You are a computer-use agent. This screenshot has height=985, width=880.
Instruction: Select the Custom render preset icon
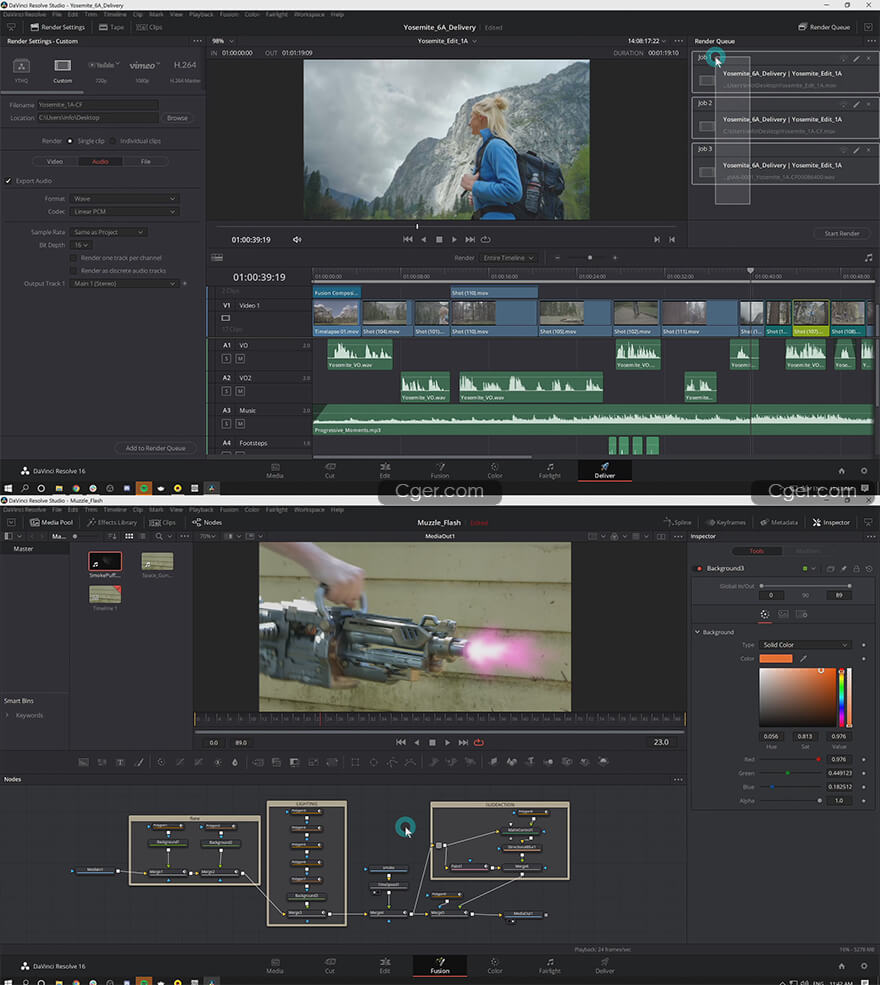62,65
